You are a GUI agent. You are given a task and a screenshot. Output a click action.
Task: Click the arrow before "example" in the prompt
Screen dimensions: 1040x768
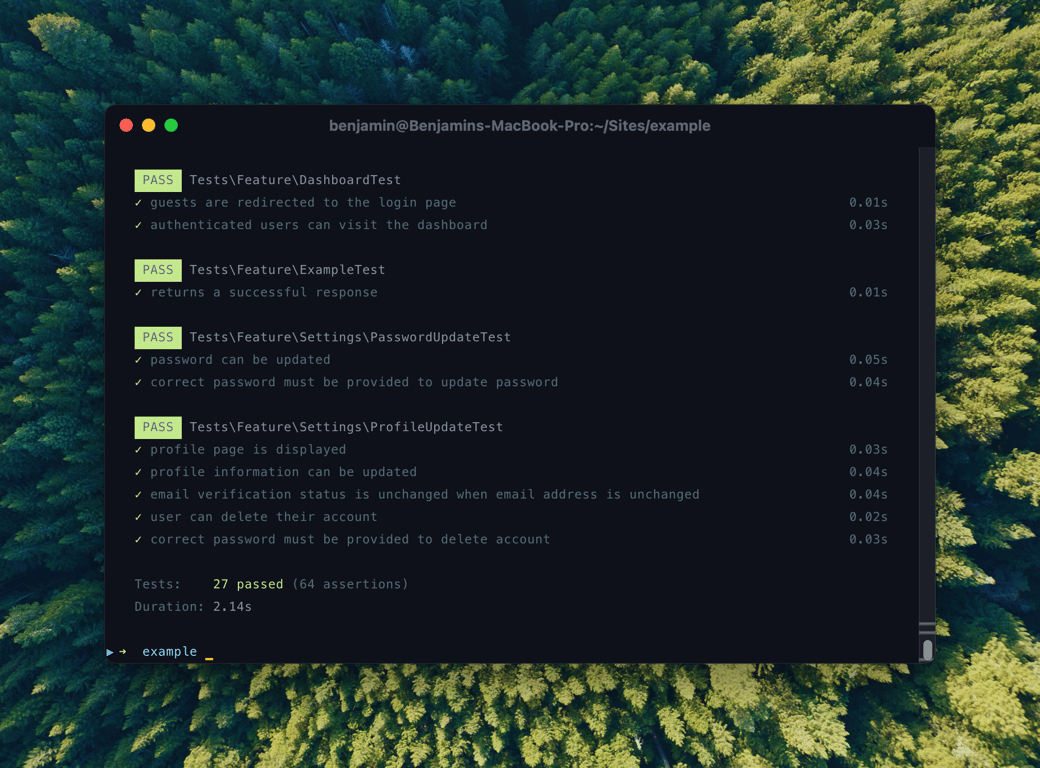pos(124,651)
